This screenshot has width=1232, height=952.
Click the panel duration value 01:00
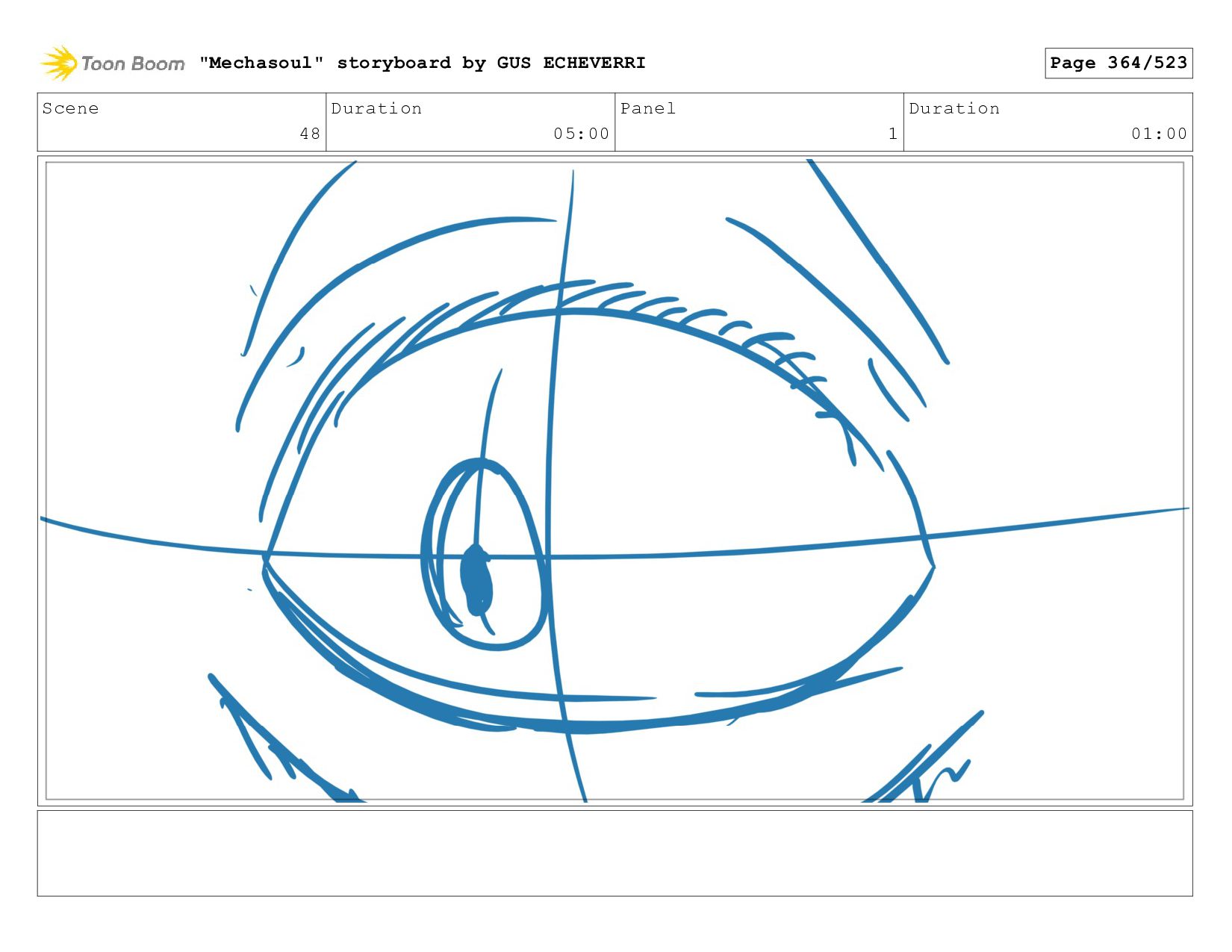point(1159,134)
